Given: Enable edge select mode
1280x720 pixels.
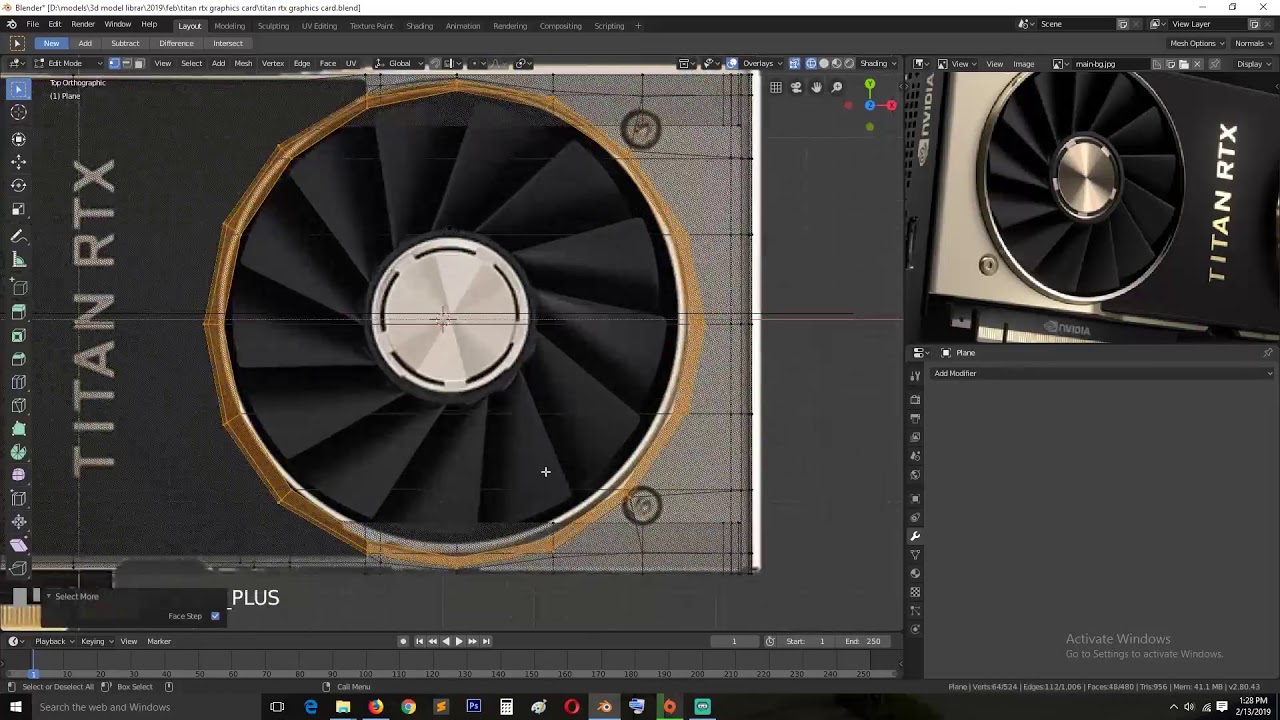Looking at the screenshot, I should click(126, 63).
